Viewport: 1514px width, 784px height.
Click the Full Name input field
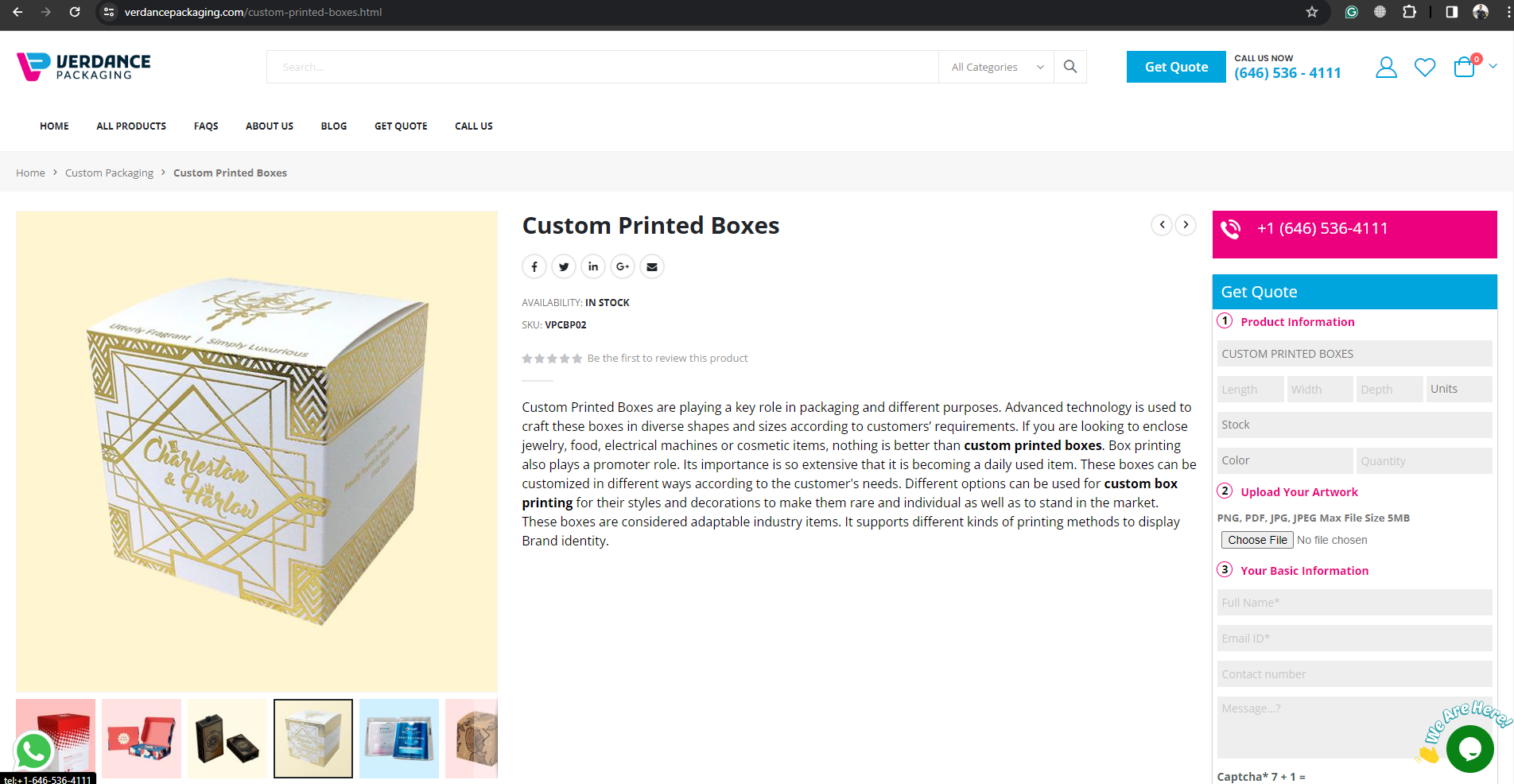(1353, 603)
